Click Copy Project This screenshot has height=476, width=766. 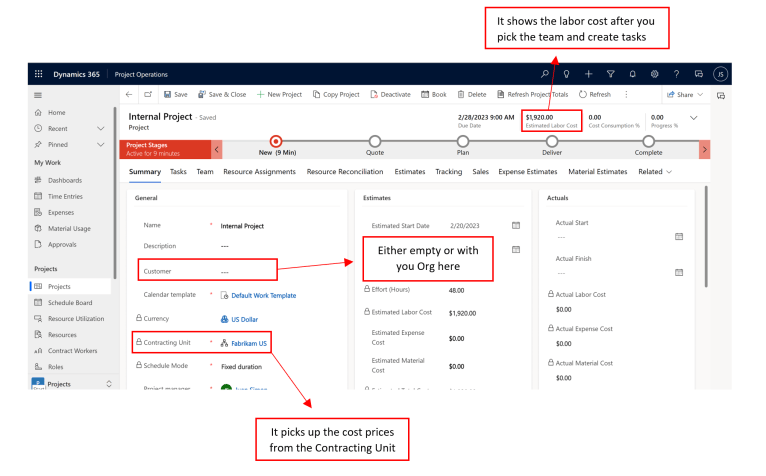[336, 95]
